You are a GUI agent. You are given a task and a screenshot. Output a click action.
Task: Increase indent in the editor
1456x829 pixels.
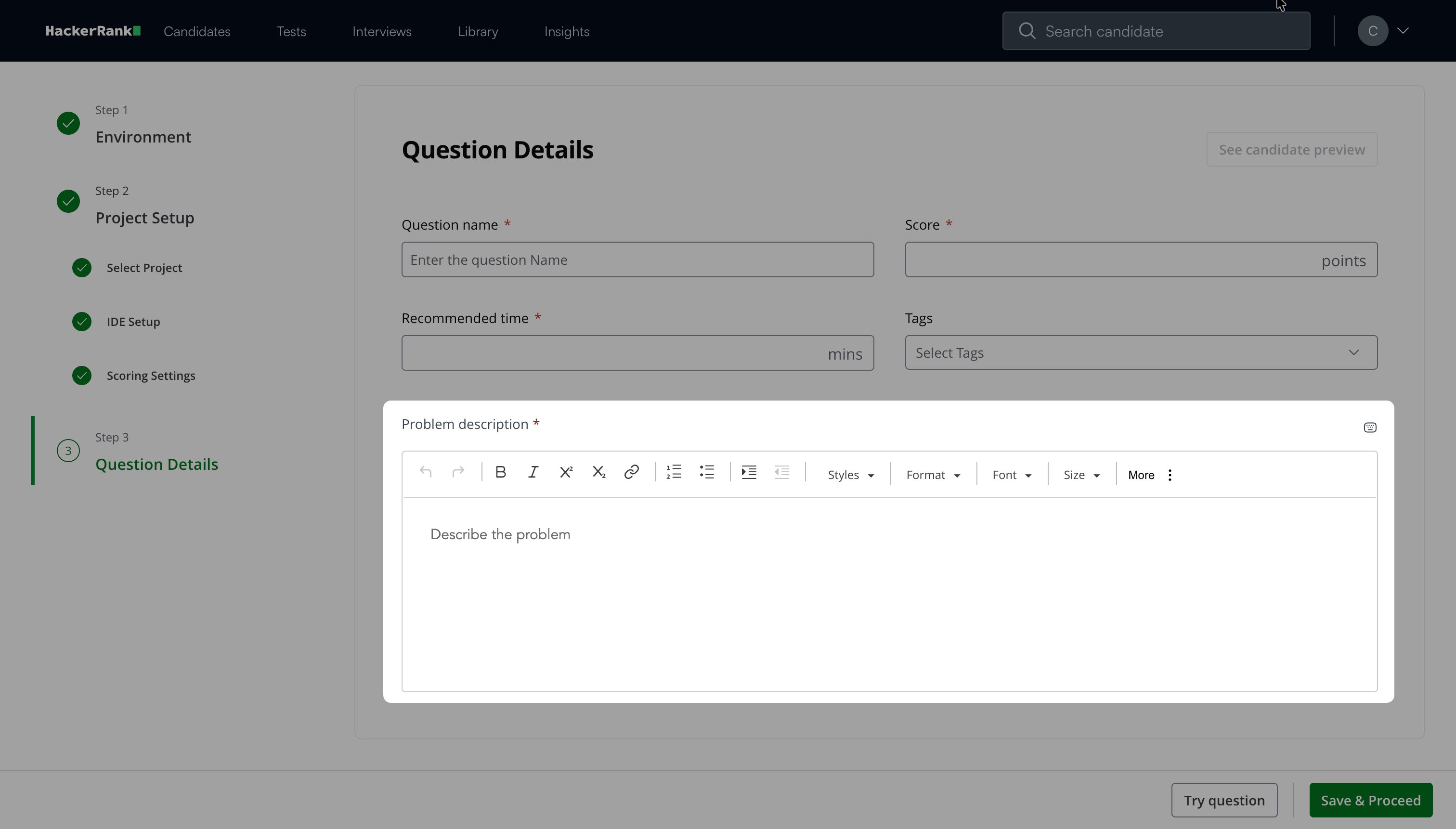pyautogui.click(x=749, y=472)
